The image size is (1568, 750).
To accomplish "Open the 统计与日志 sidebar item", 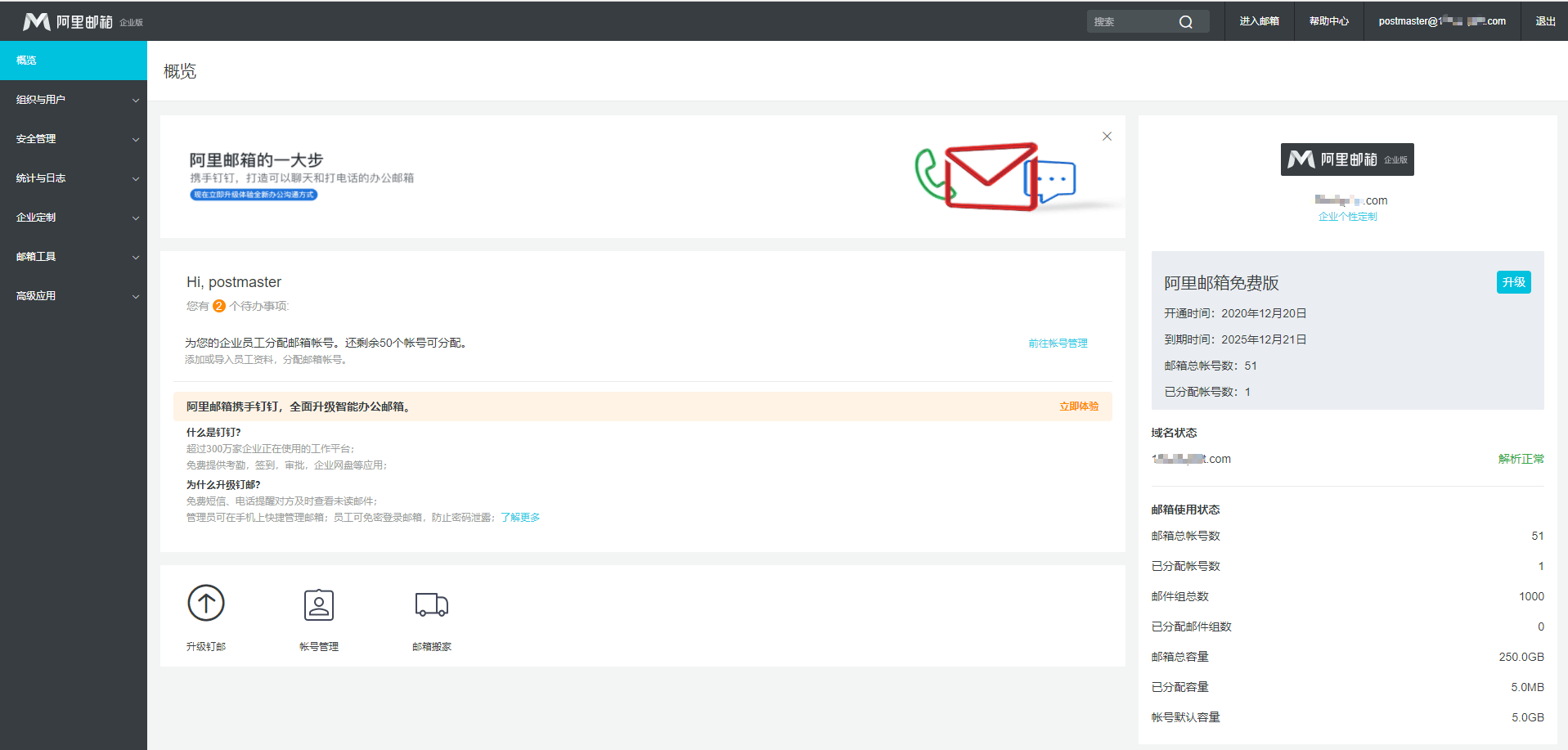I will click(x=74, y=178).
